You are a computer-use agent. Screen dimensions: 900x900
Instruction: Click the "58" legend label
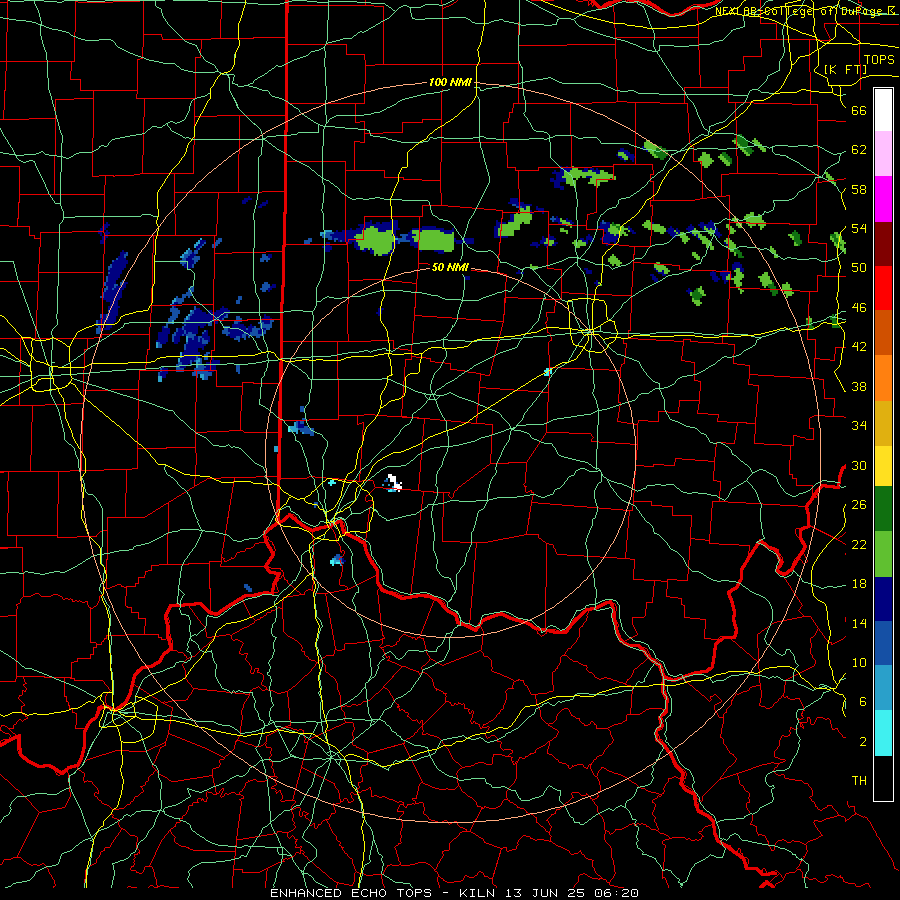[859, 189]
